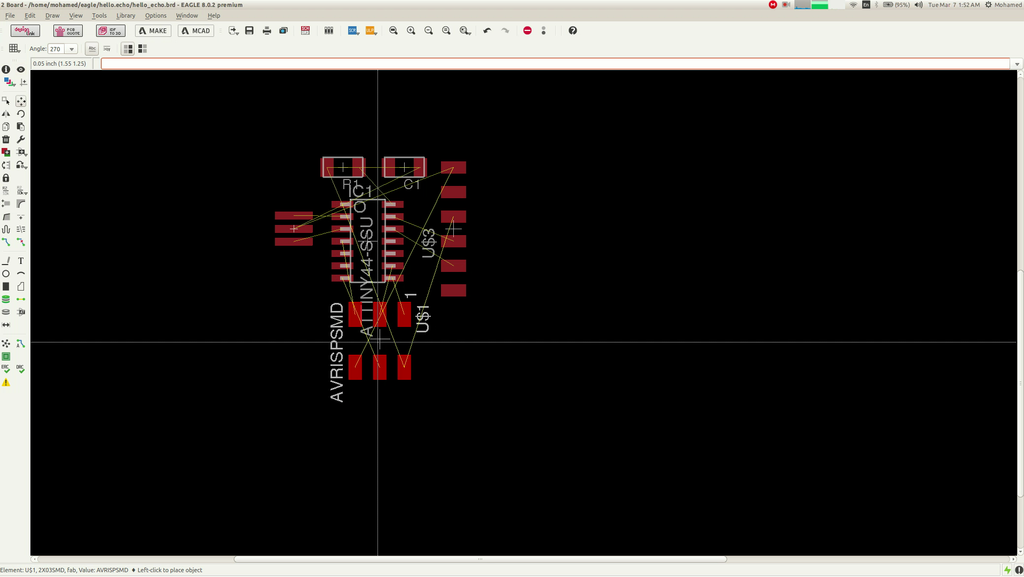Select the Copy tool

[x=6, y=127]
